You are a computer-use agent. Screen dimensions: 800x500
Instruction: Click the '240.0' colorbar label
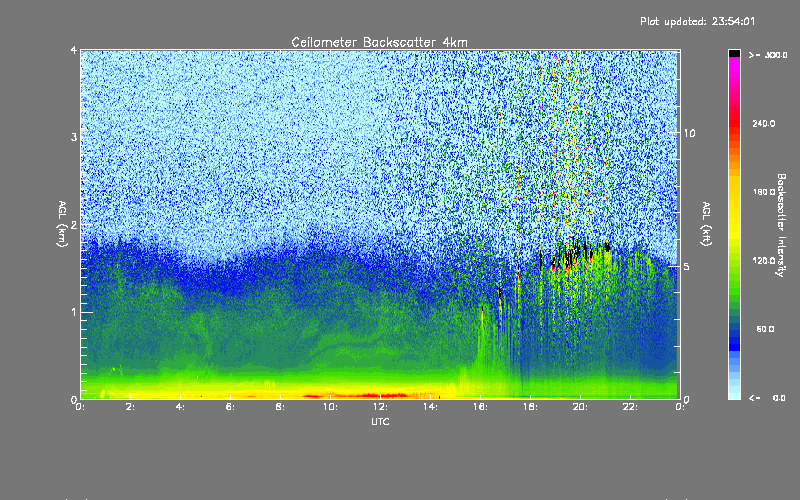[764, 123]
